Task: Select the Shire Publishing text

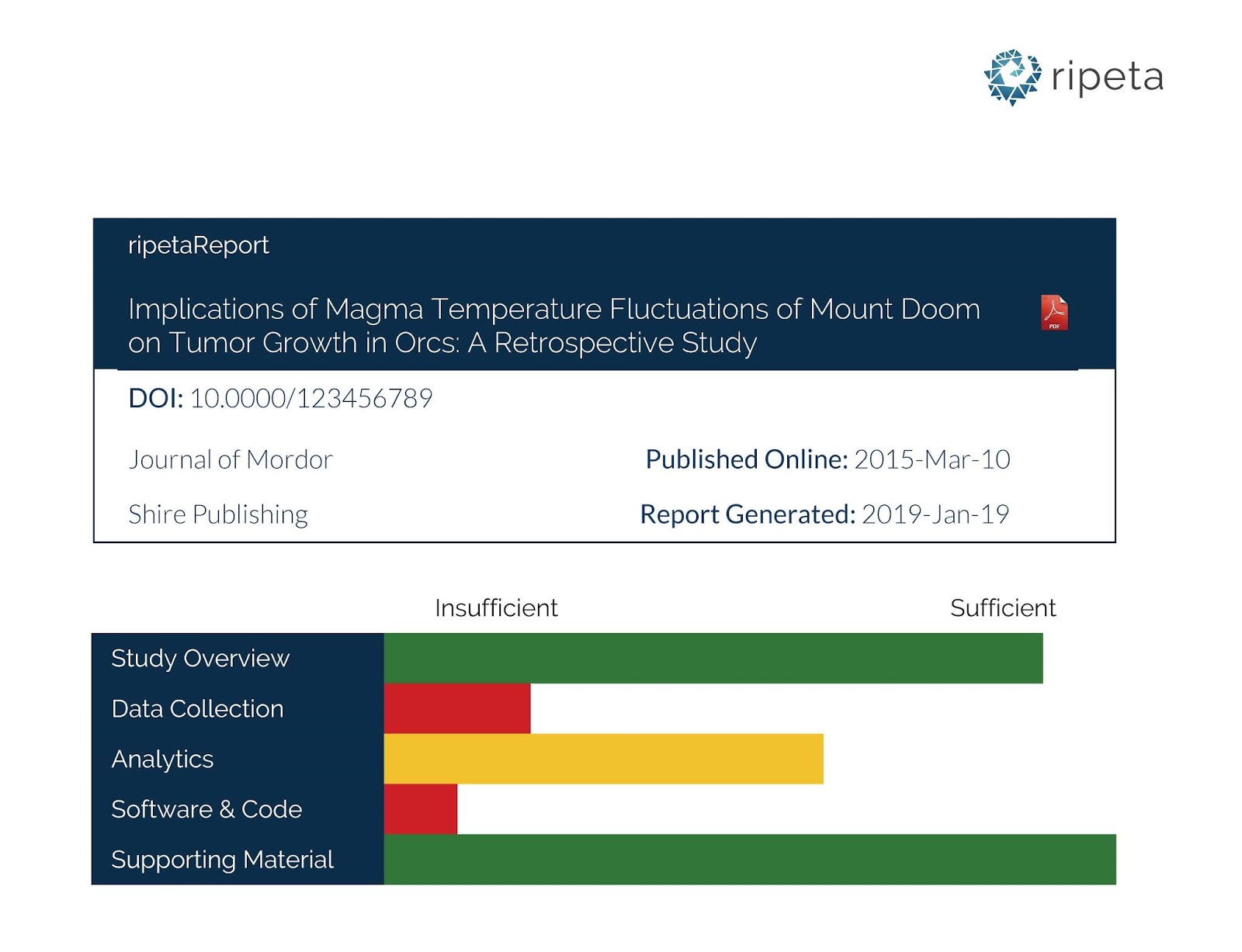Action: (x=218, y=514)
